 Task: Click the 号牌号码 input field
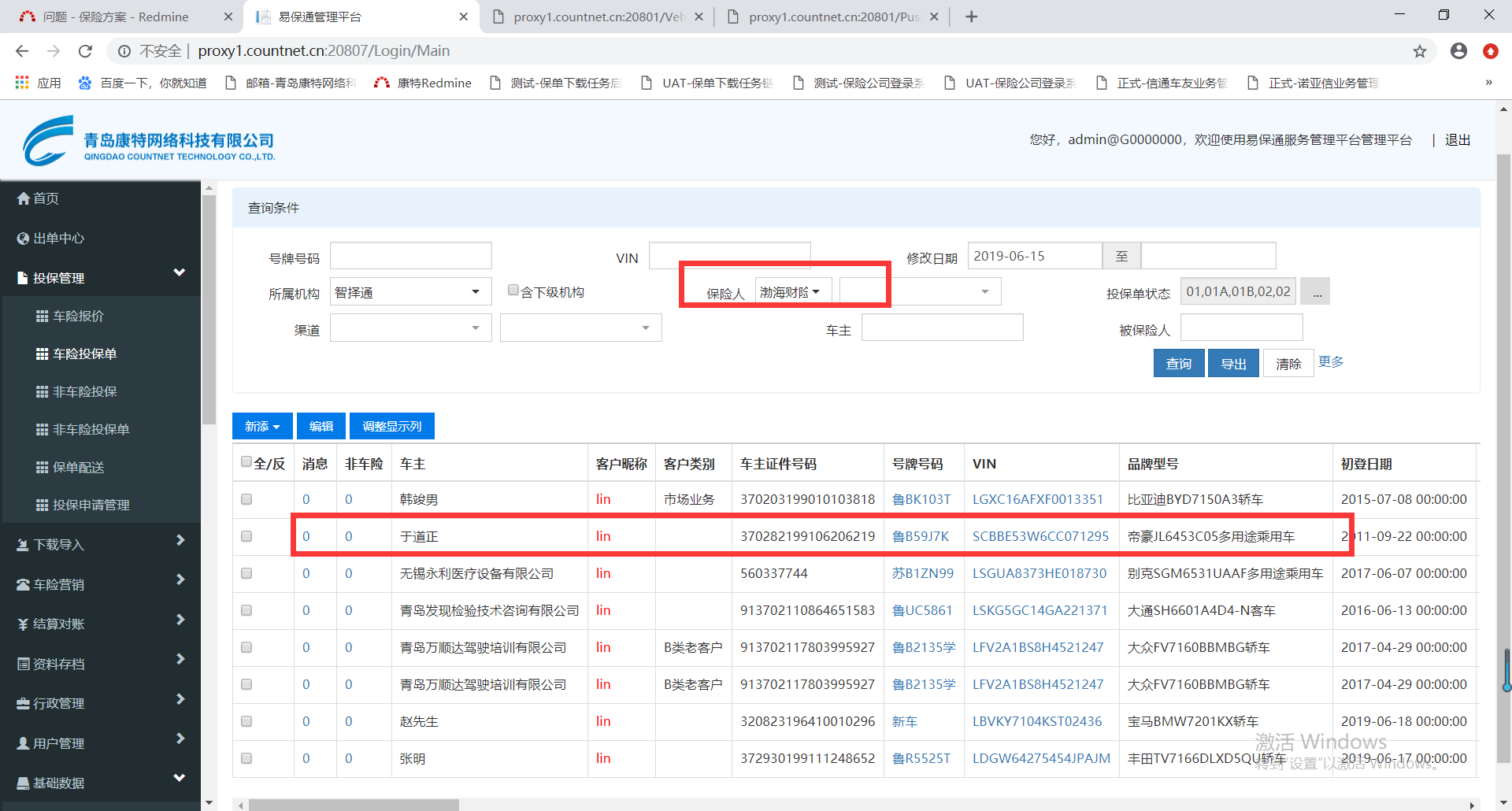pos(410,256)
